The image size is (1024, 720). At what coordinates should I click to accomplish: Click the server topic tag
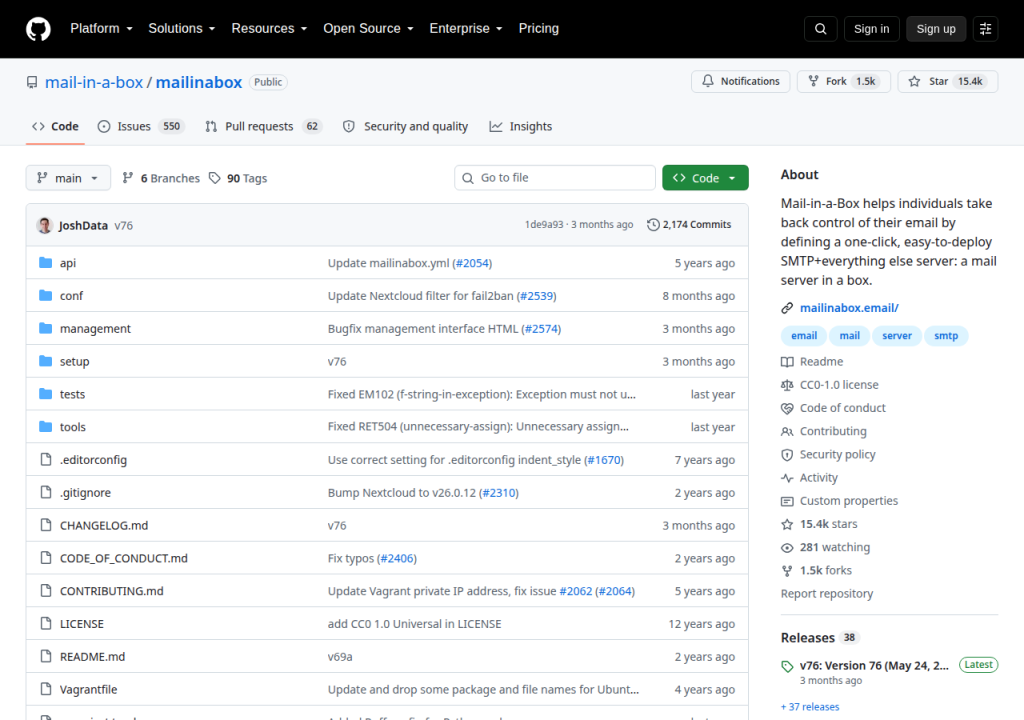click(897, 336)
